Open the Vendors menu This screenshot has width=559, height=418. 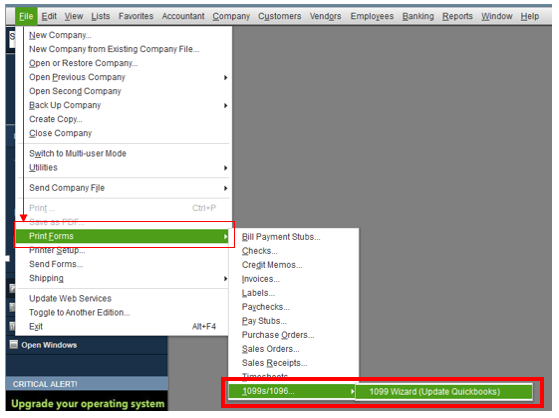pos(325,16)
